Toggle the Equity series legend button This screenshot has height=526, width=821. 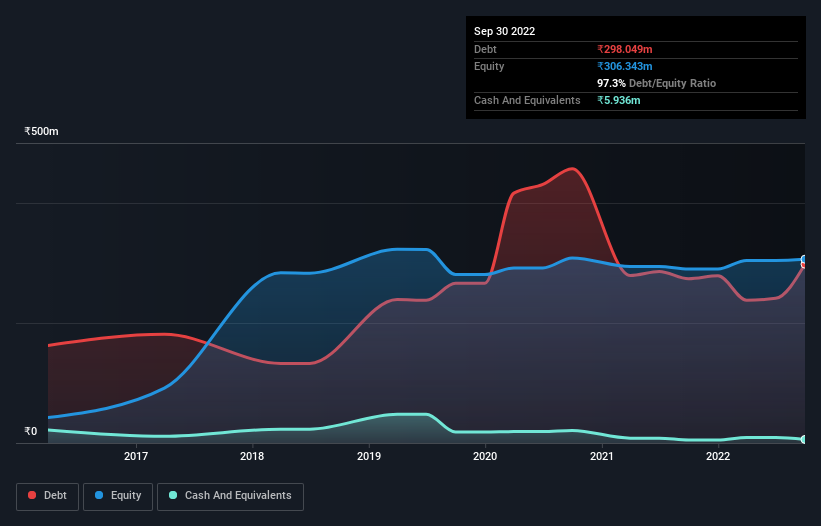(x=118, y=496)
